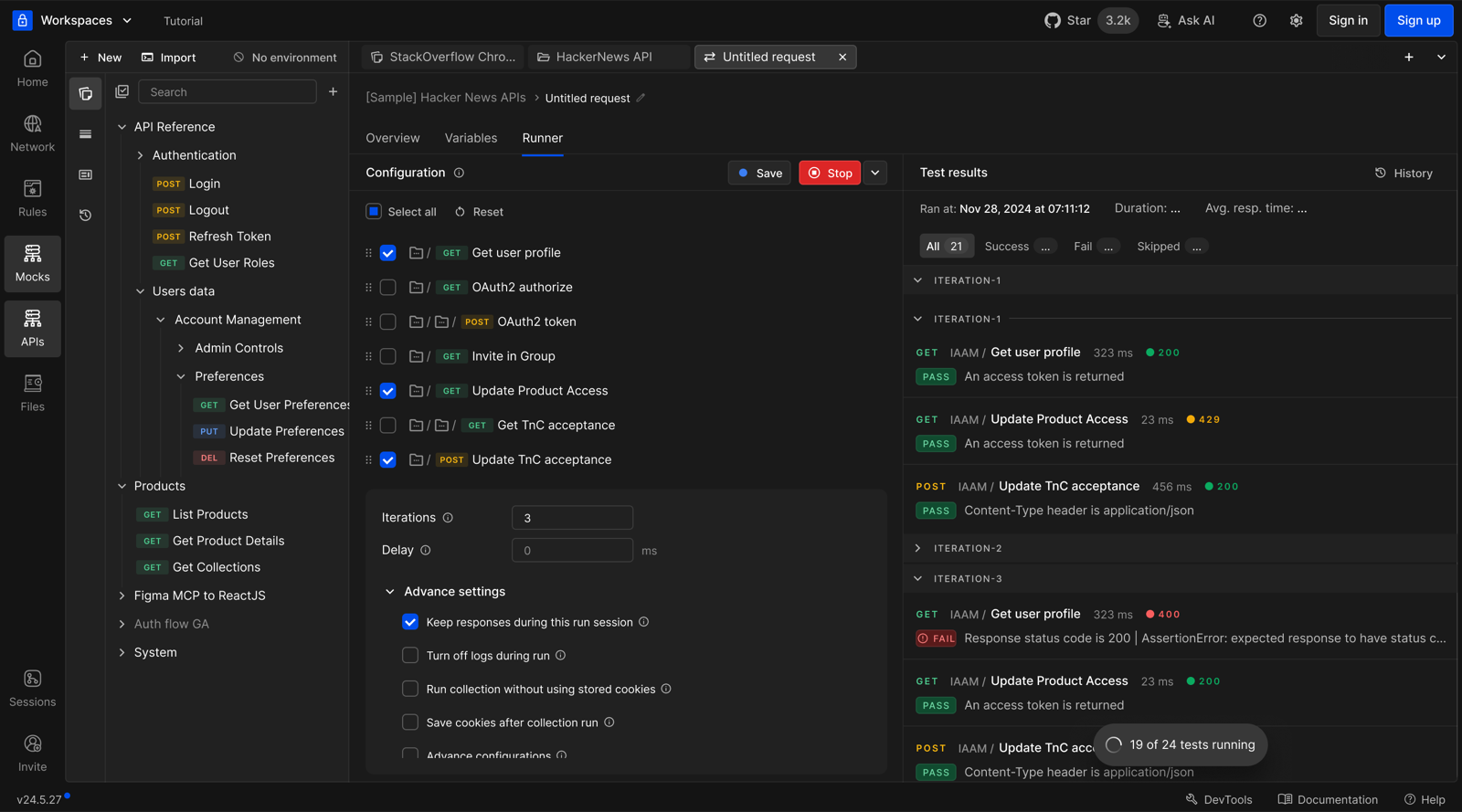Open the Mocks sidebar section

[32, 264]
